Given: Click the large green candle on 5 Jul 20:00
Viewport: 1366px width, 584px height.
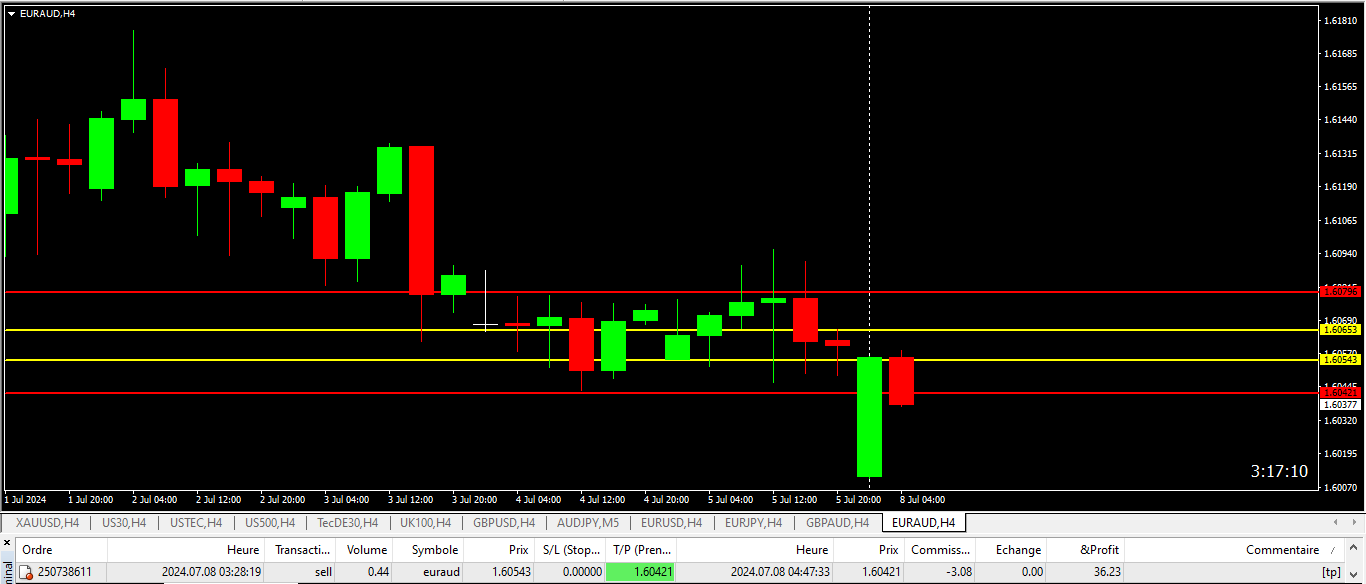Looking at the screenshot, I should pyautogui.click(x=869, y=417).
